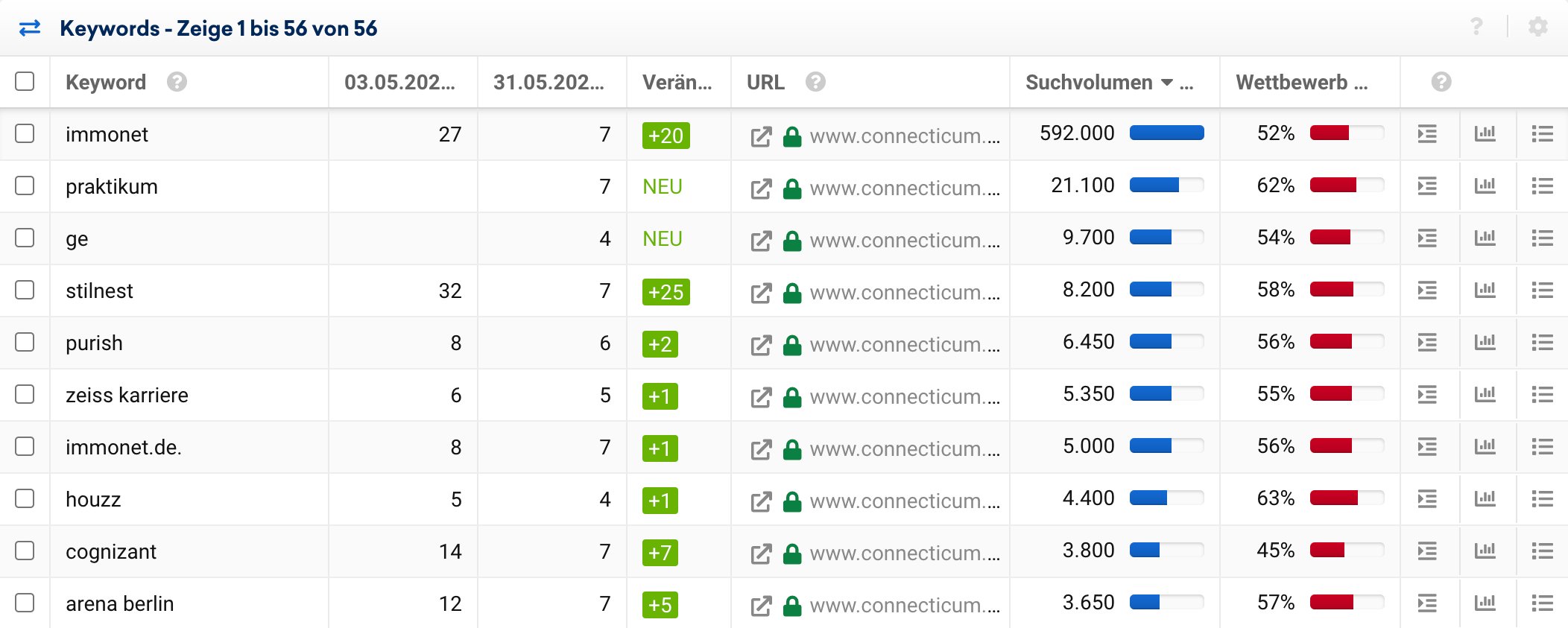Open the Suchvolumen column ellipsis menu
Viewport: 1568px width, 628px height.
1187,83
